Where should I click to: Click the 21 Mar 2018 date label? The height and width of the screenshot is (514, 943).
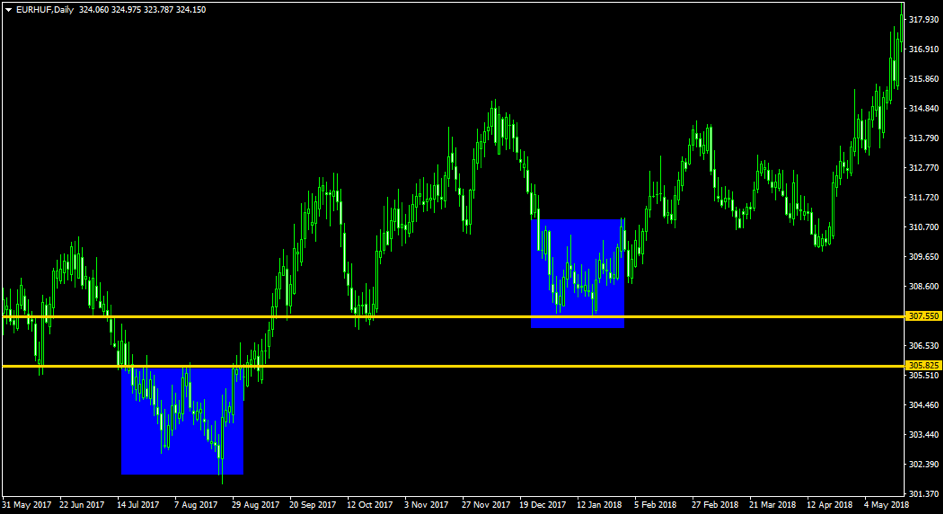772,505
